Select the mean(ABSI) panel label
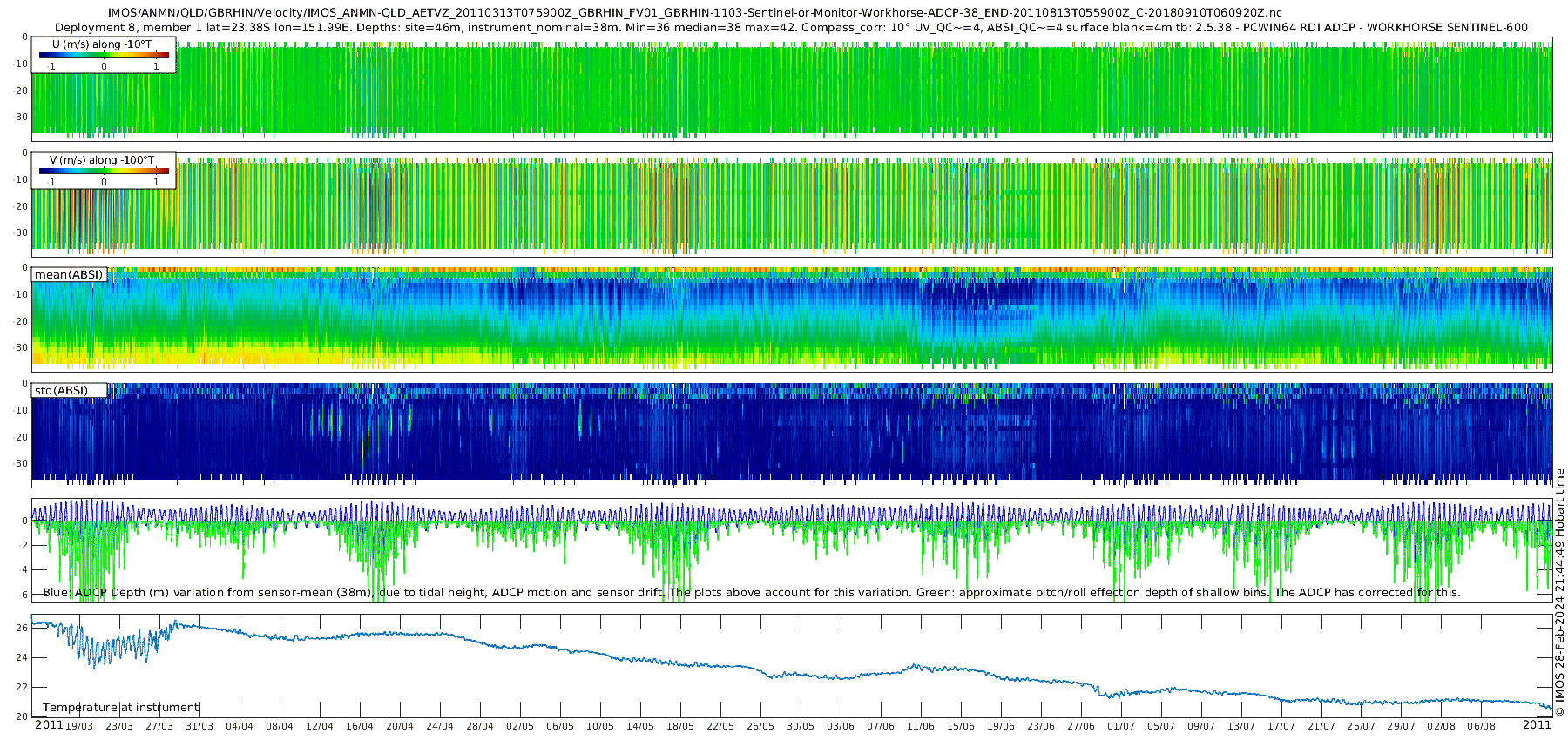The width and height of the screenshot is (1568, 740). [x=69, y=274]
